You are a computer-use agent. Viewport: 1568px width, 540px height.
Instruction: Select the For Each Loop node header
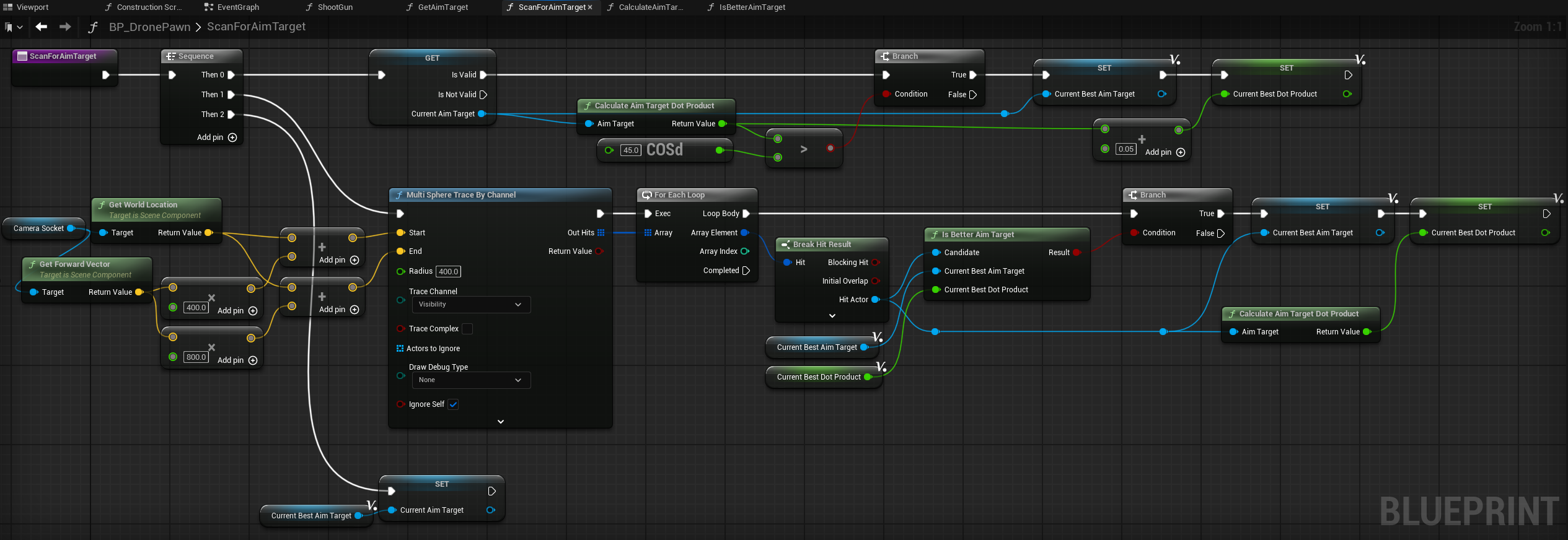[x=697, y=195]
